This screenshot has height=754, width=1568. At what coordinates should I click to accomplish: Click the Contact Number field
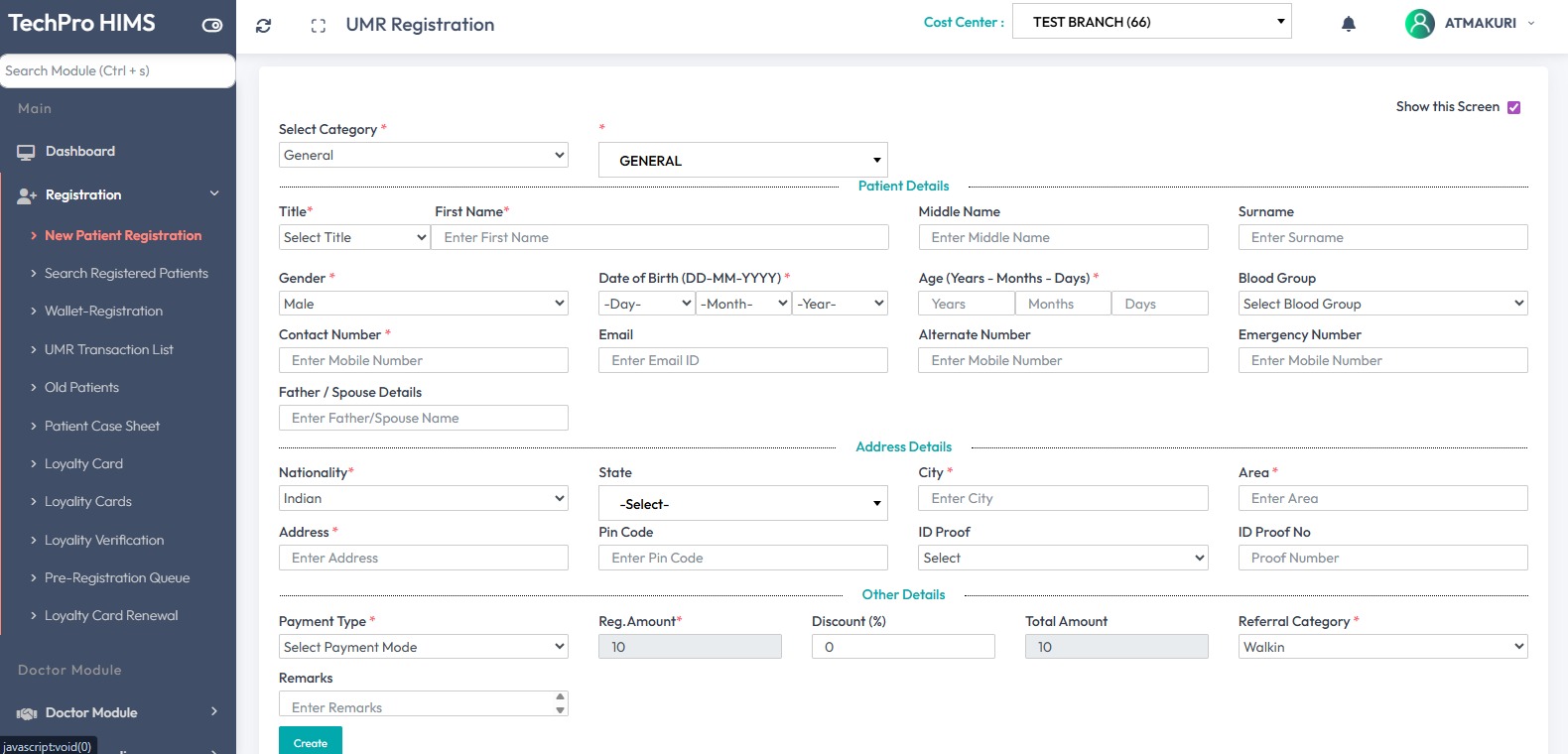click(424, 360)
